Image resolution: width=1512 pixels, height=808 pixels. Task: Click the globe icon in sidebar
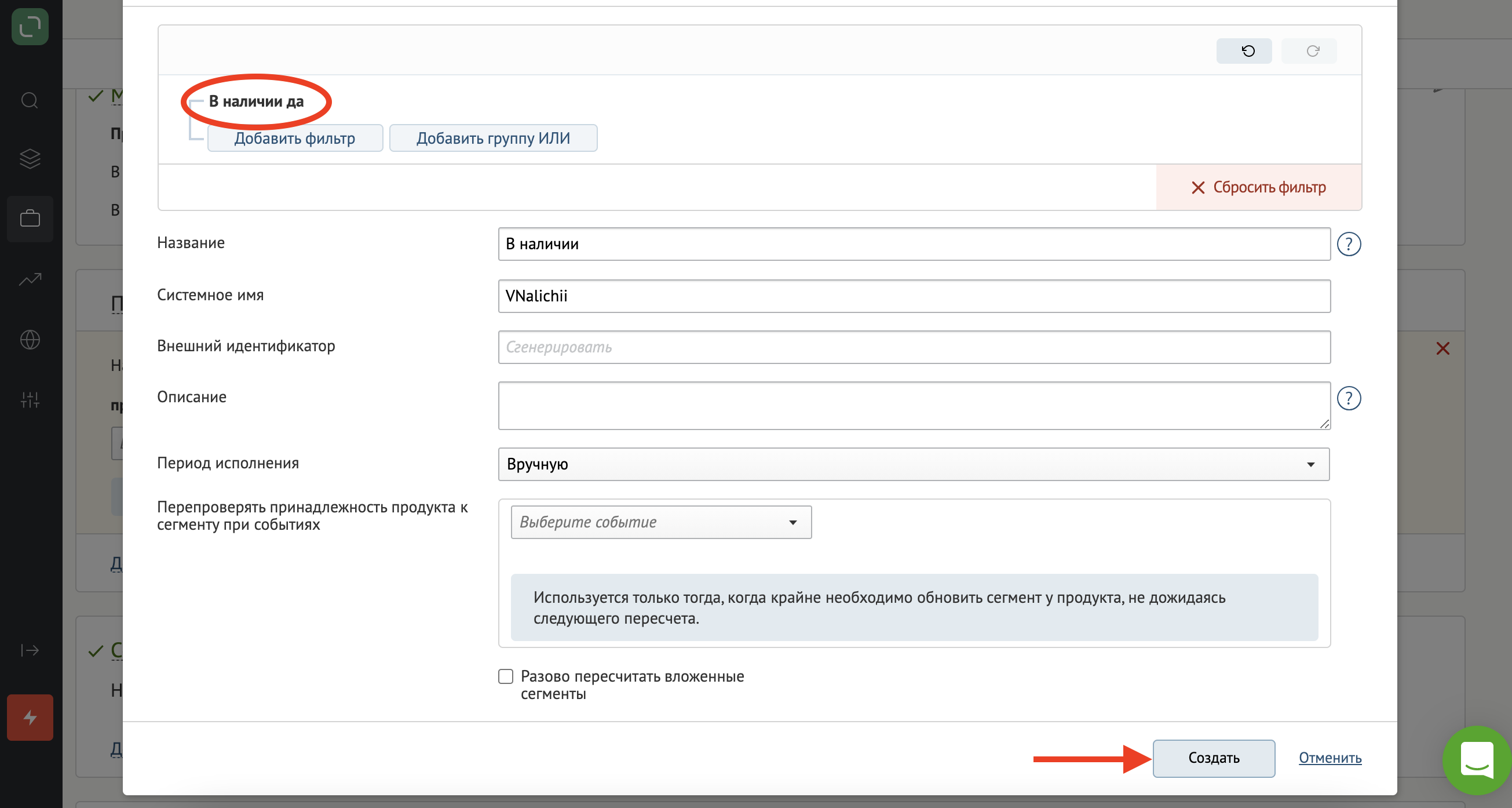coord(30,340)
